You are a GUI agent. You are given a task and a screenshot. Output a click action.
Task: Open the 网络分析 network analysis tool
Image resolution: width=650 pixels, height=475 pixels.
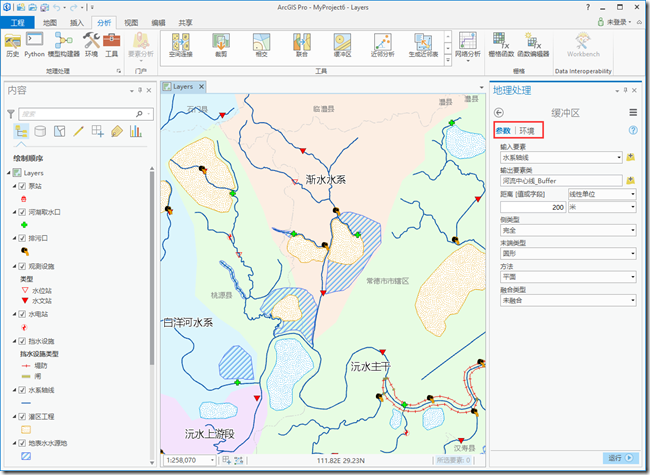point(468,46)
